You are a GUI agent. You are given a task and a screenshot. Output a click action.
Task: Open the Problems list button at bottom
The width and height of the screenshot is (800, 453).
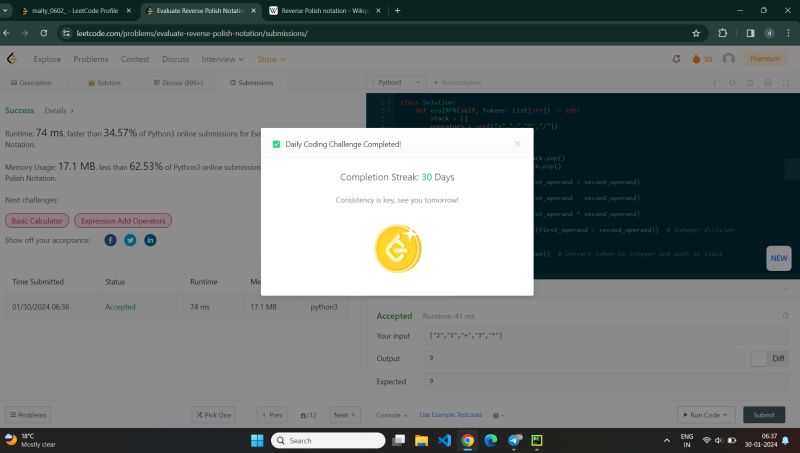pos(28,415)
